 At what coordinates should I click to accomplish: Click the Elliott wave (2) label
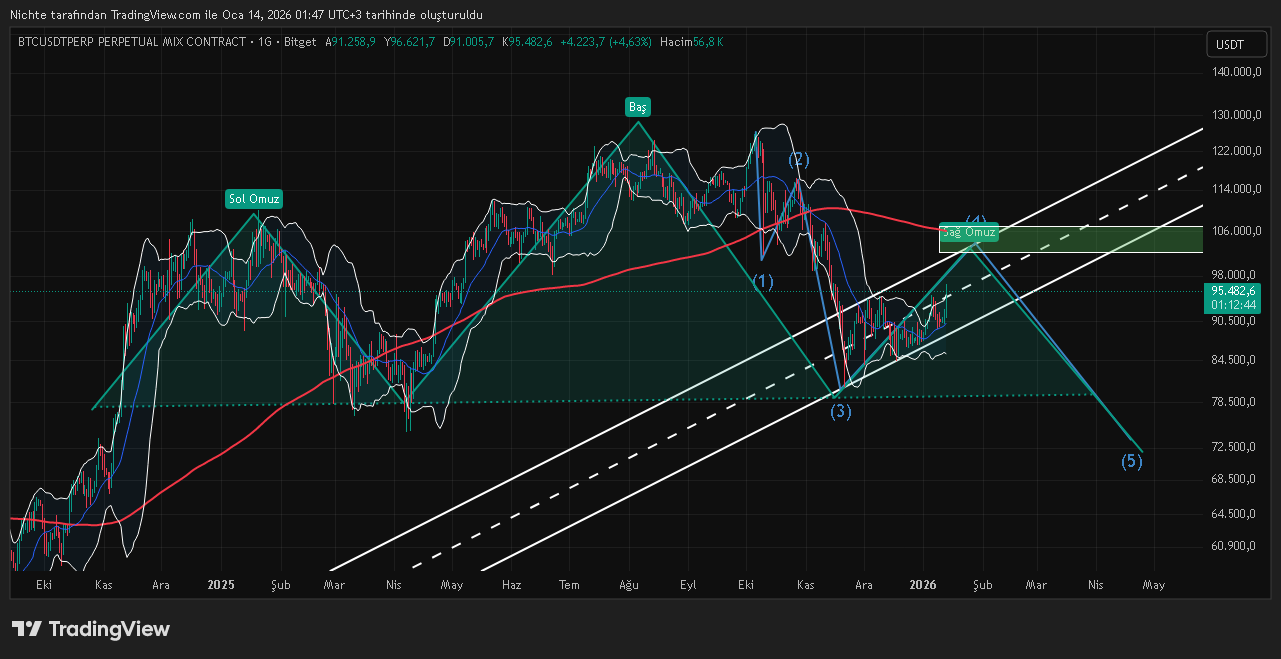click(798, 159)
